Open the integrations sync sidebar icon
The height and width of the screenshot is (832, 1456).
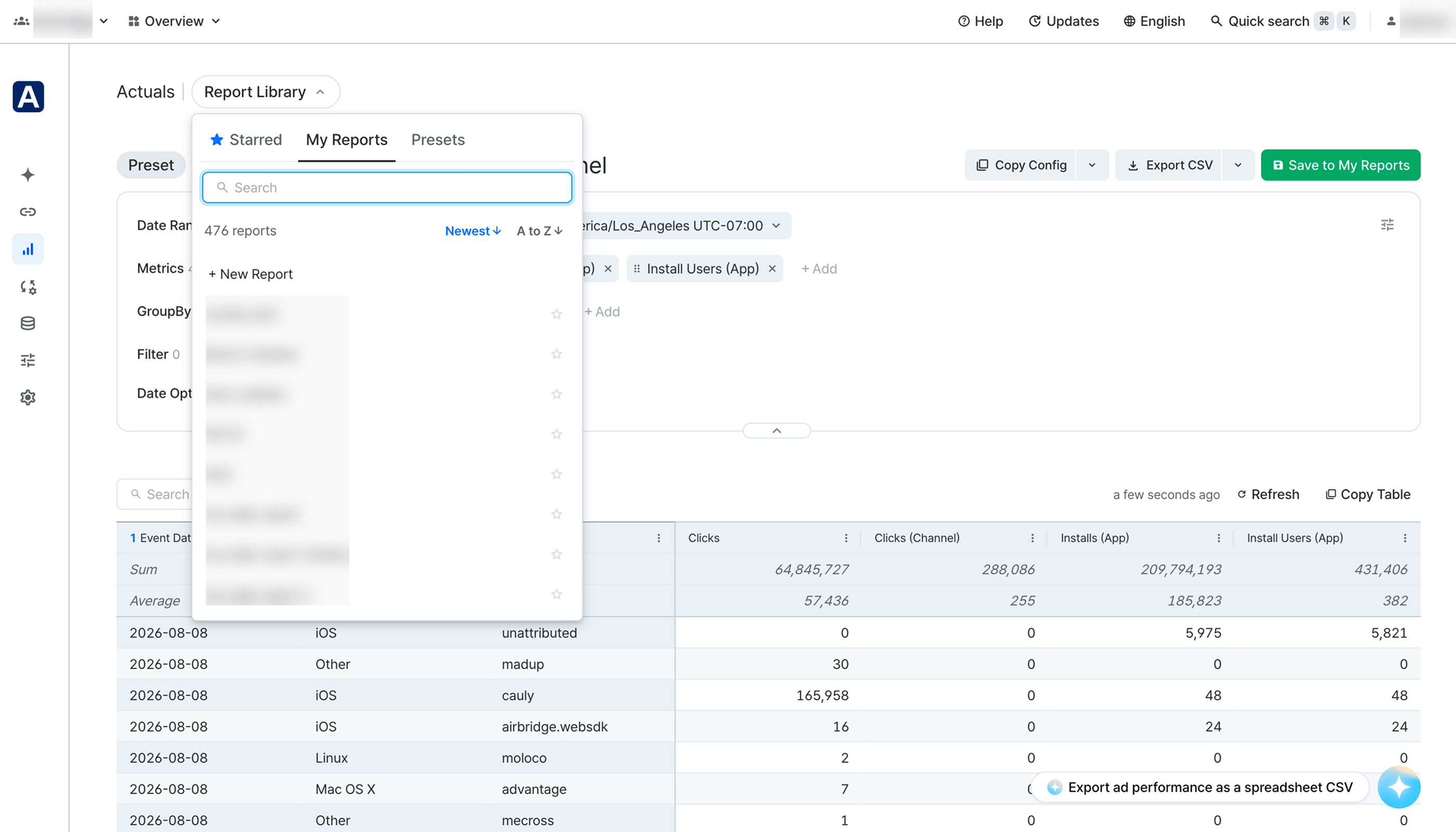28,287
